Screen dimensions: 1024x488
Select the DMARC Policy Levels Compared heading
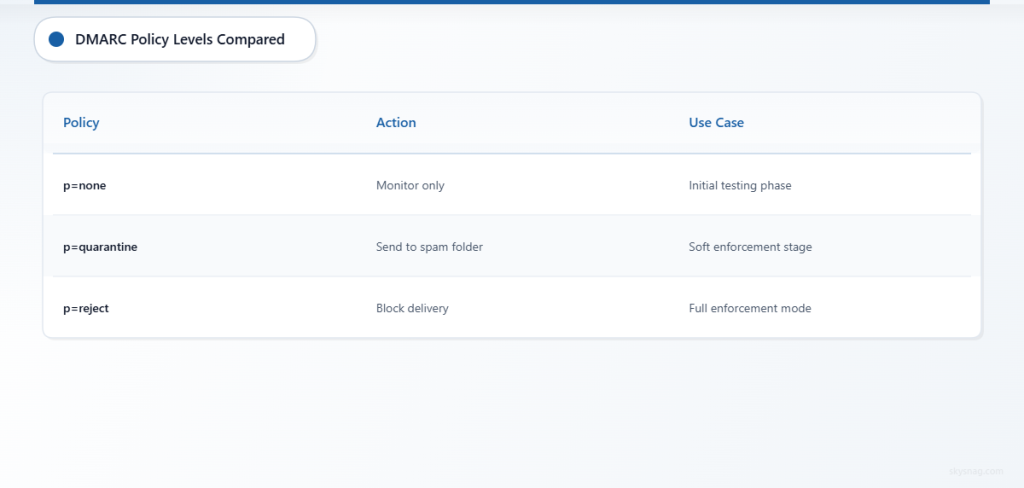[x=180, y=39]
